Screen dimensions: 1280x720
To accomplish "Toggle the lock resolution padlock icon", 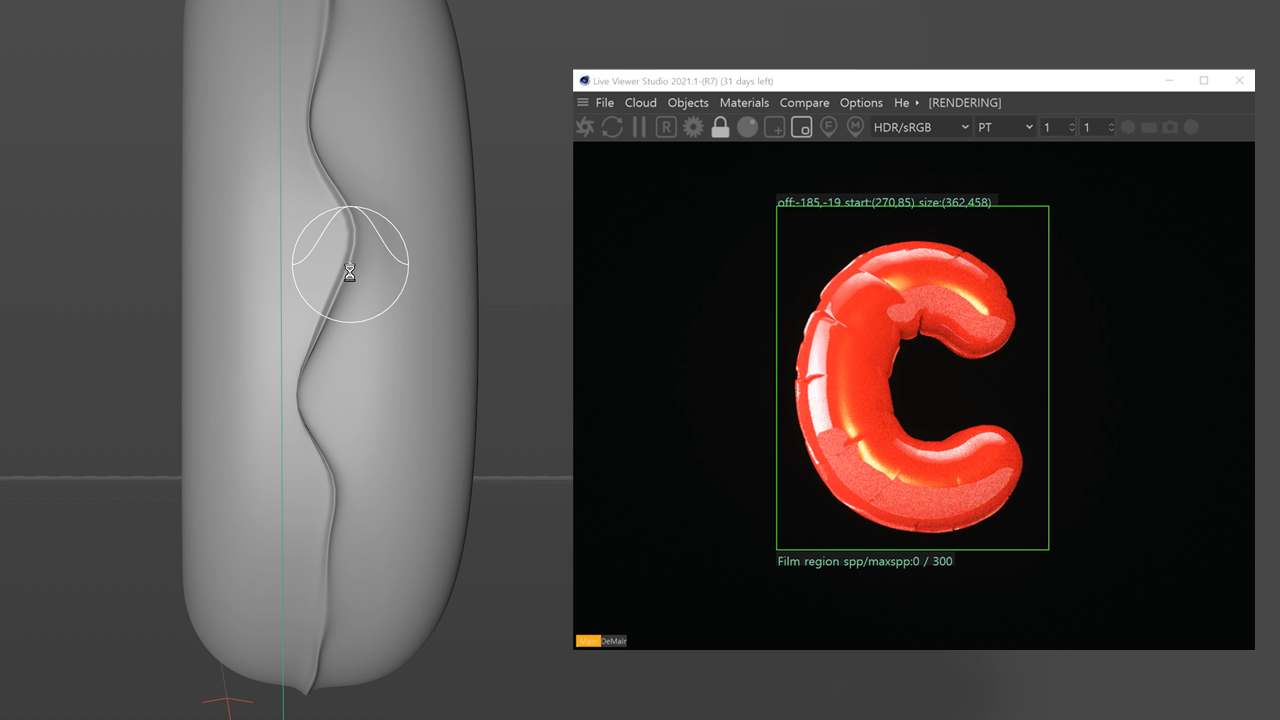I will click(x=720, y=127).
